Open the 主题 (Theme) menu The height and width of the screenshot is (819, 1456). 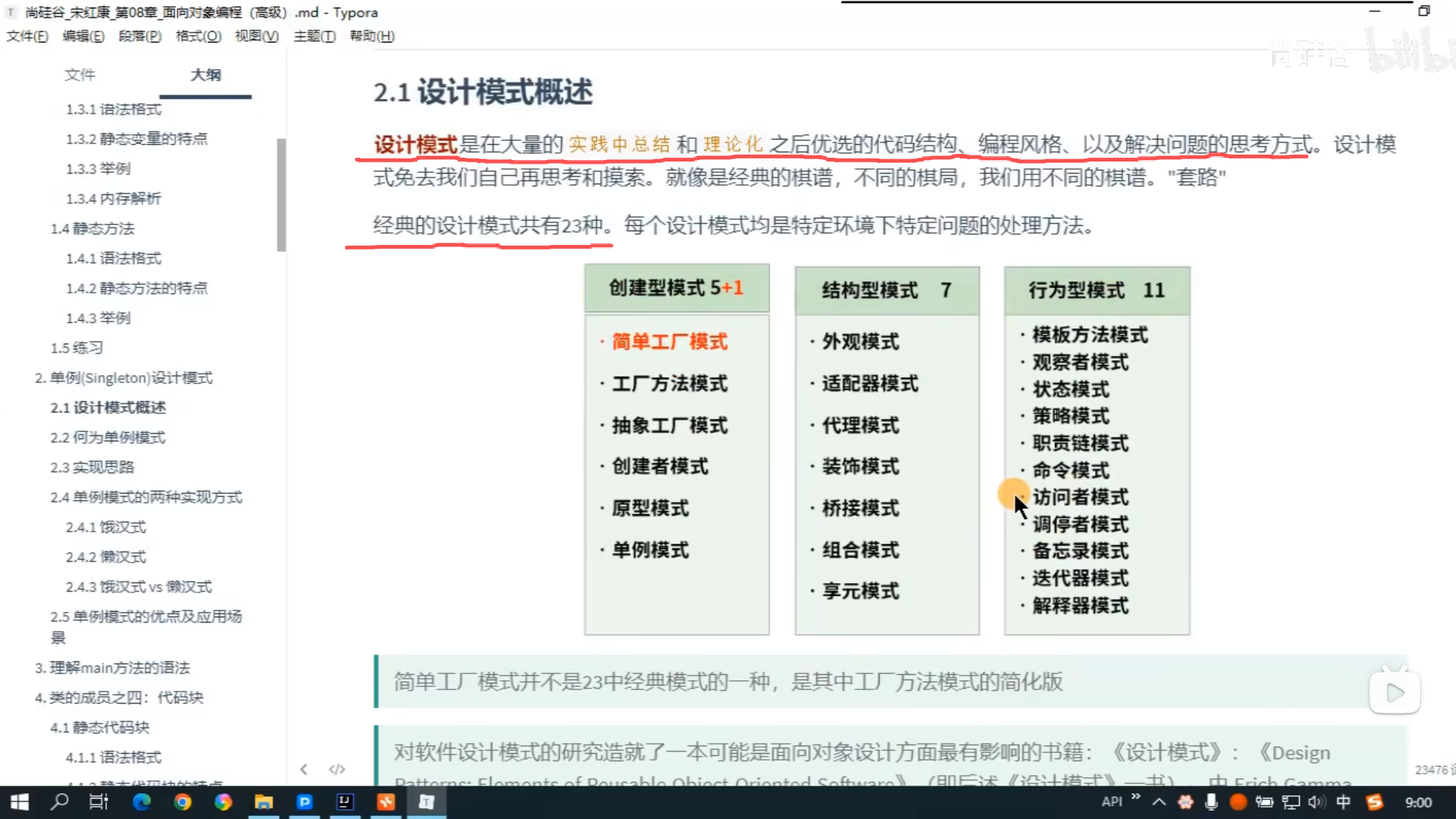[314, 36]
